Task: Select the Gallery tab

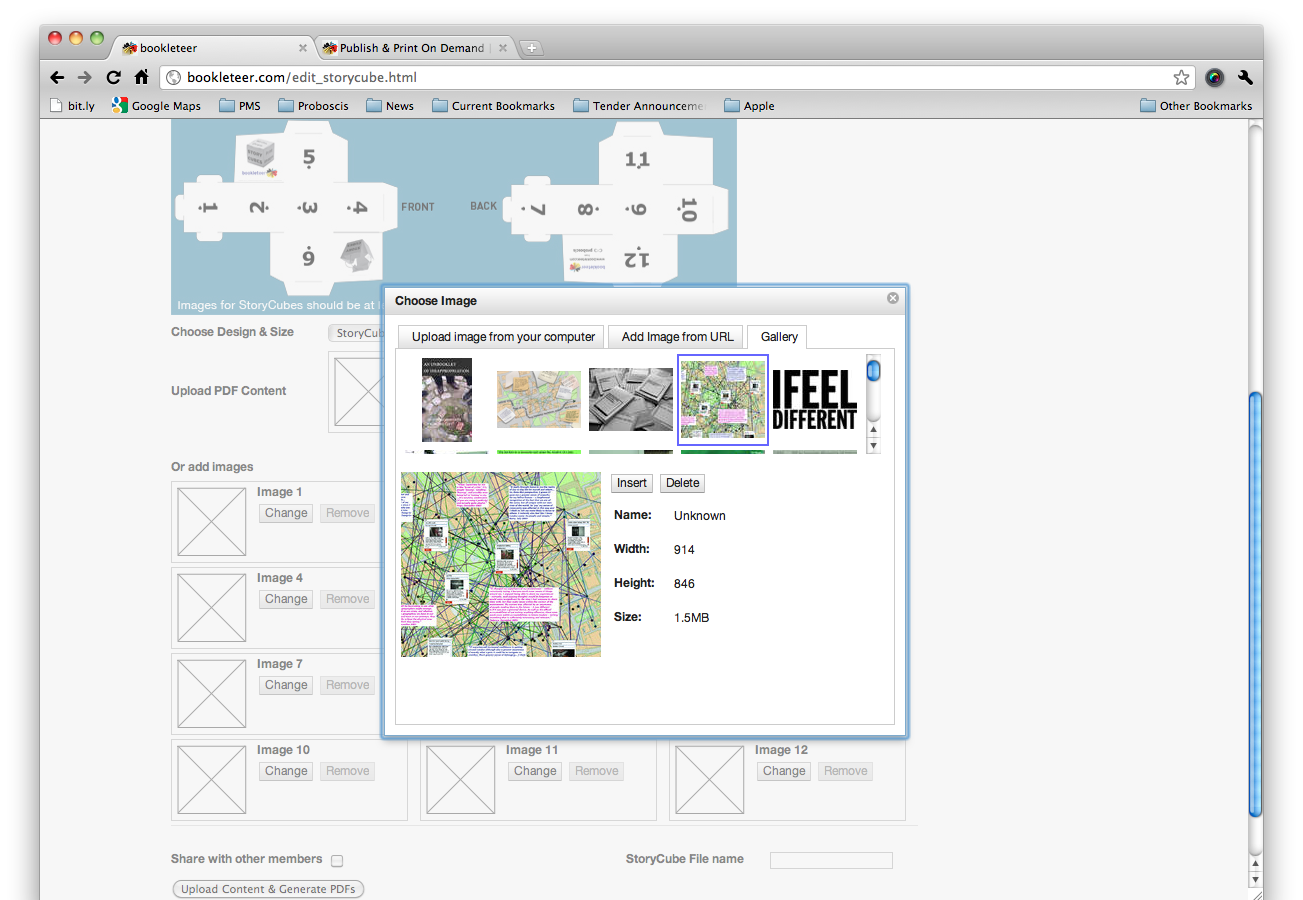Action: click(779, 337)
